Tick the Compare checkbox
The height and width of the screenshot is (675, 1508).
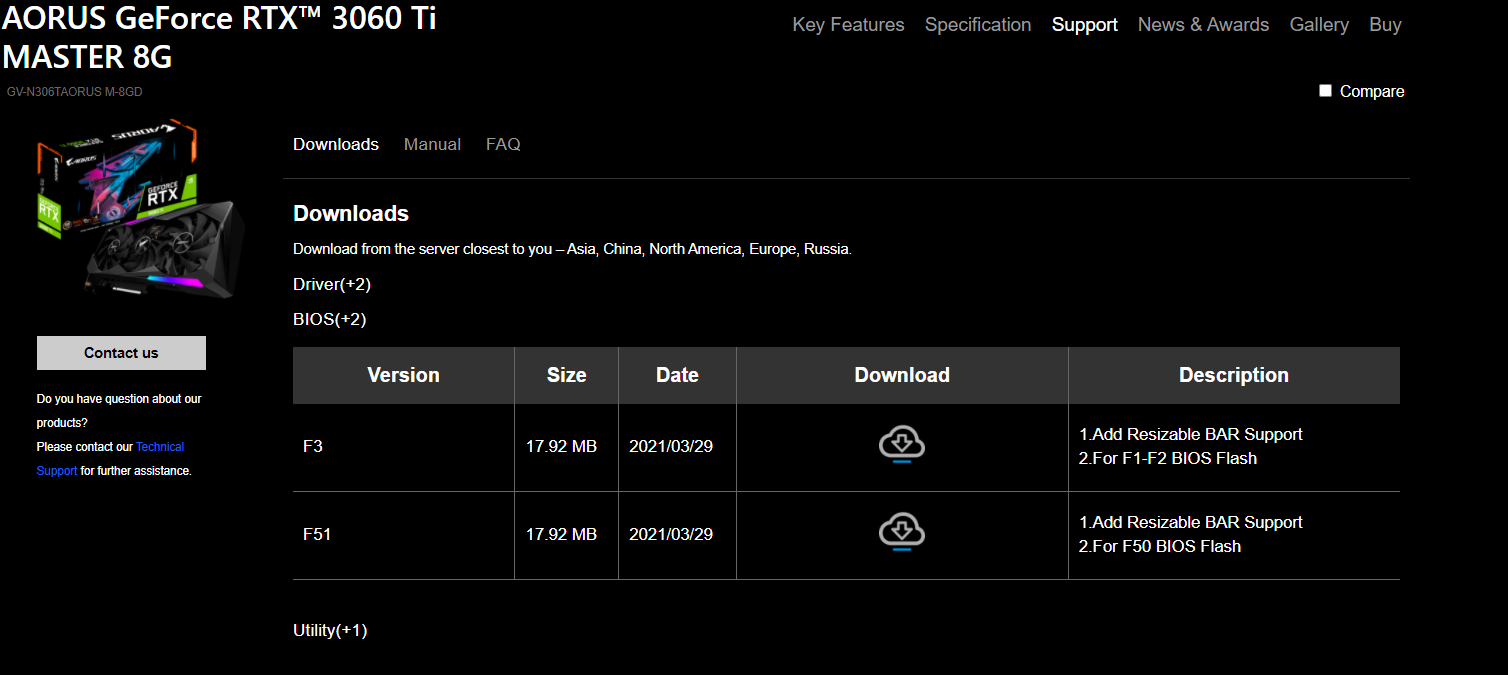pos(1325,91)
